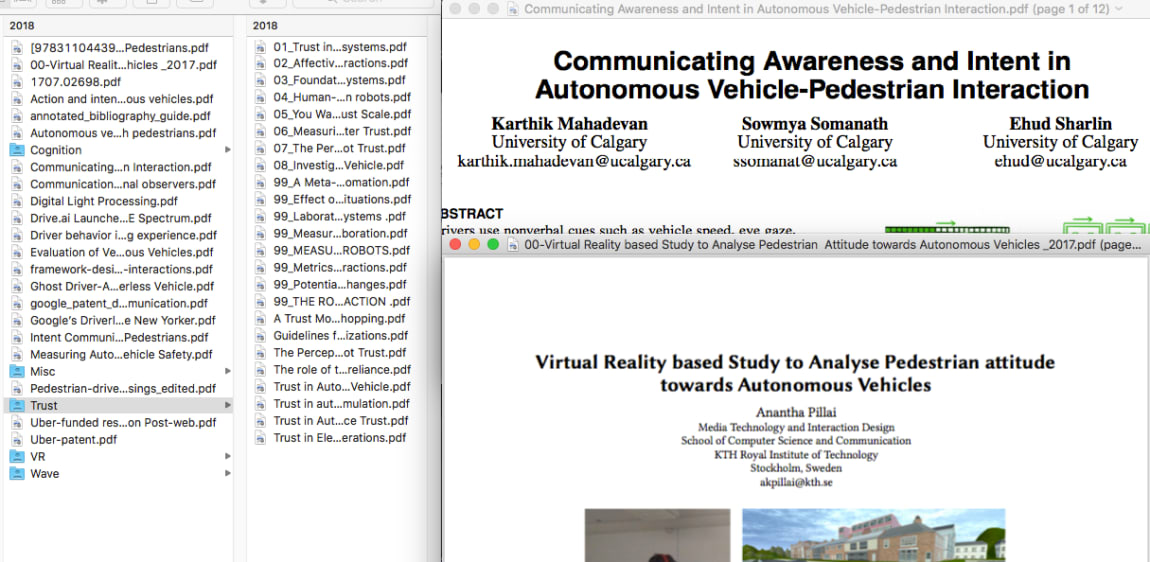1150x562 pixels.
Task: Select annotated_bibliography_guide.pdf file
Action: [x=118, y=116]
